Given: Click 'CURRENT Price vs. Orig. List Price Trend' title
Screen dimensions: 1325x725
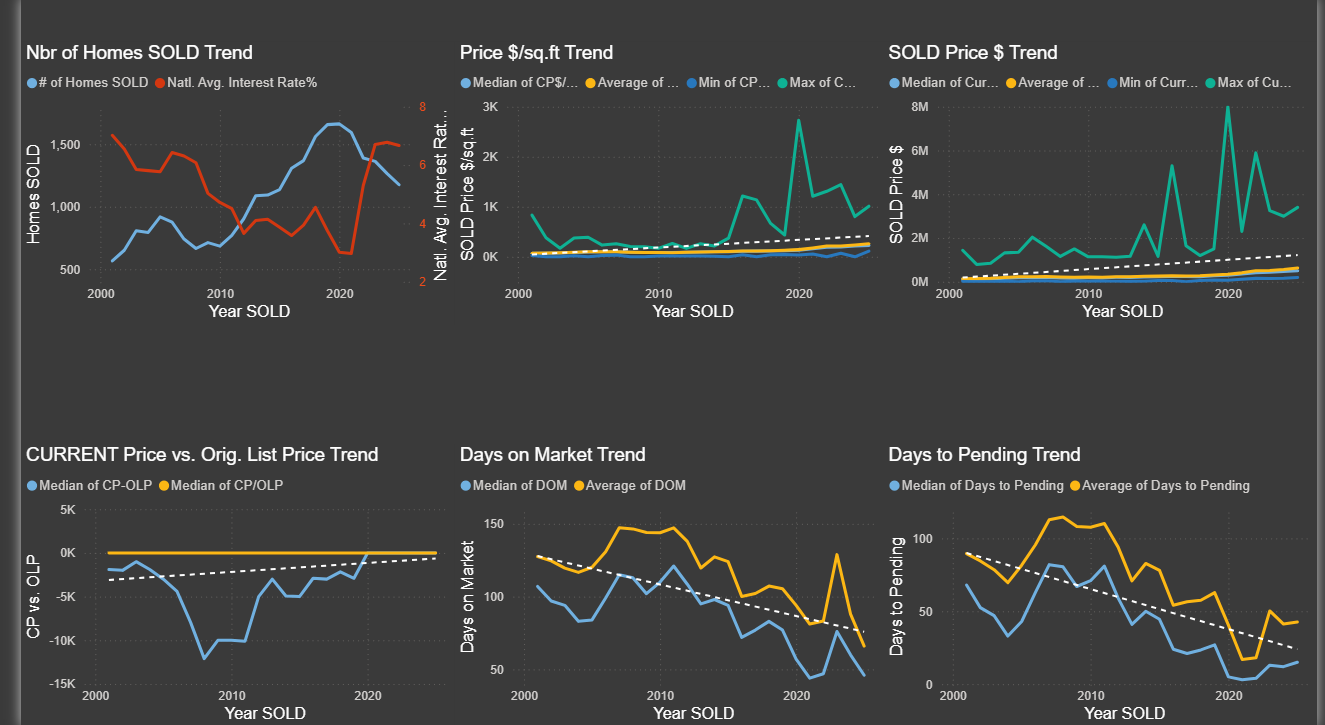Looking at the screenshot, I should pos(202,454).
